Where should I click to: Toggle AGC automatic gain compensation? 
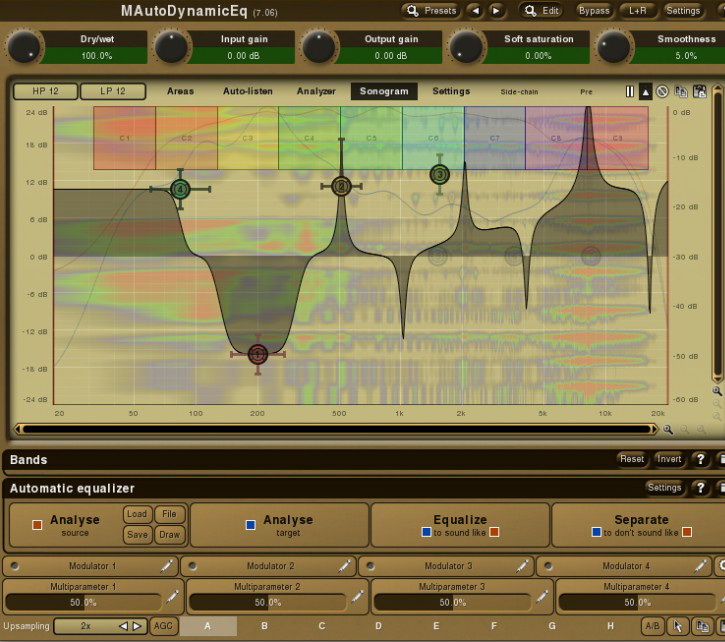[x=163, y=626]
